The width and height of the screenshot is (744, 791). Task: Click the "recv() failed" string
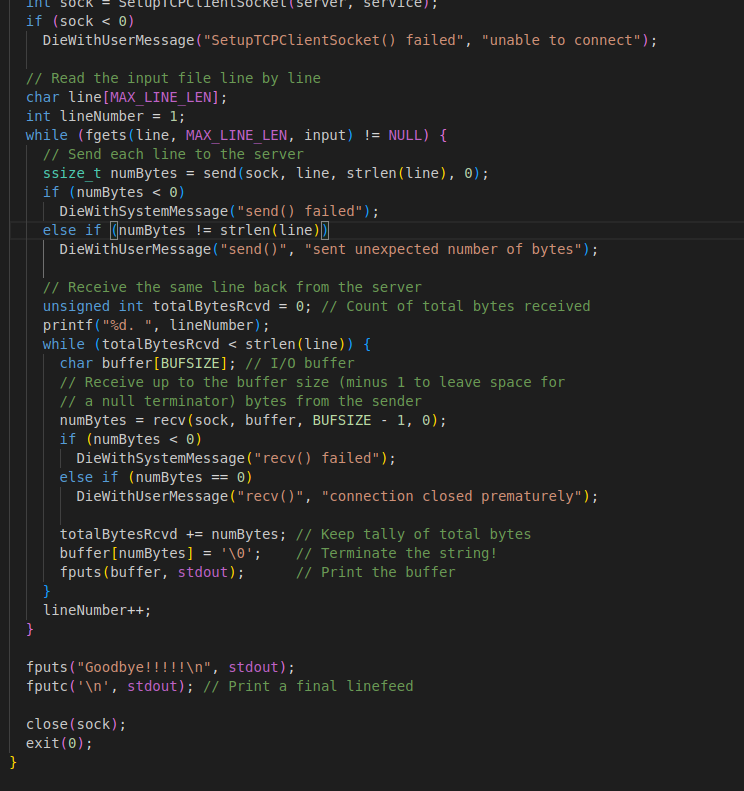click(x=317, y=459)
